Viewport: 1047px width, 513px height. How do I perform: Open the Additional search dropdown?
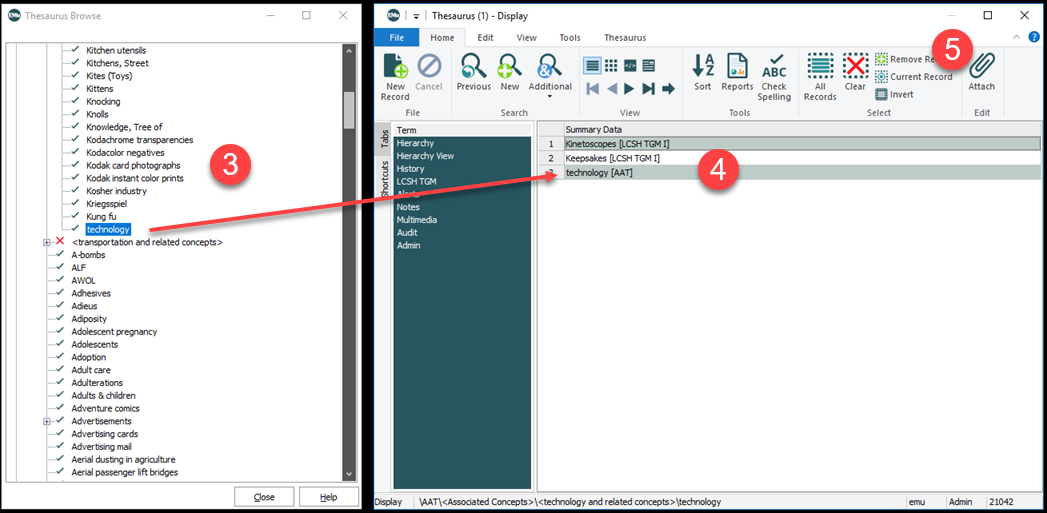(550, 96)
